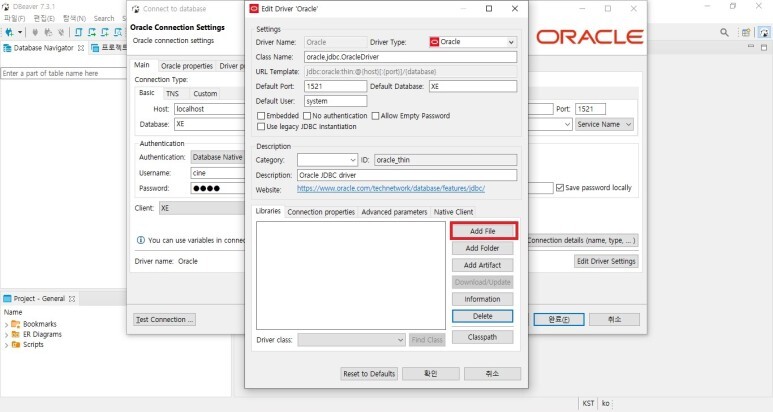The image size is (773, 412).
Task: Open the 파일(F) menu
Action: tap(14, 18)
